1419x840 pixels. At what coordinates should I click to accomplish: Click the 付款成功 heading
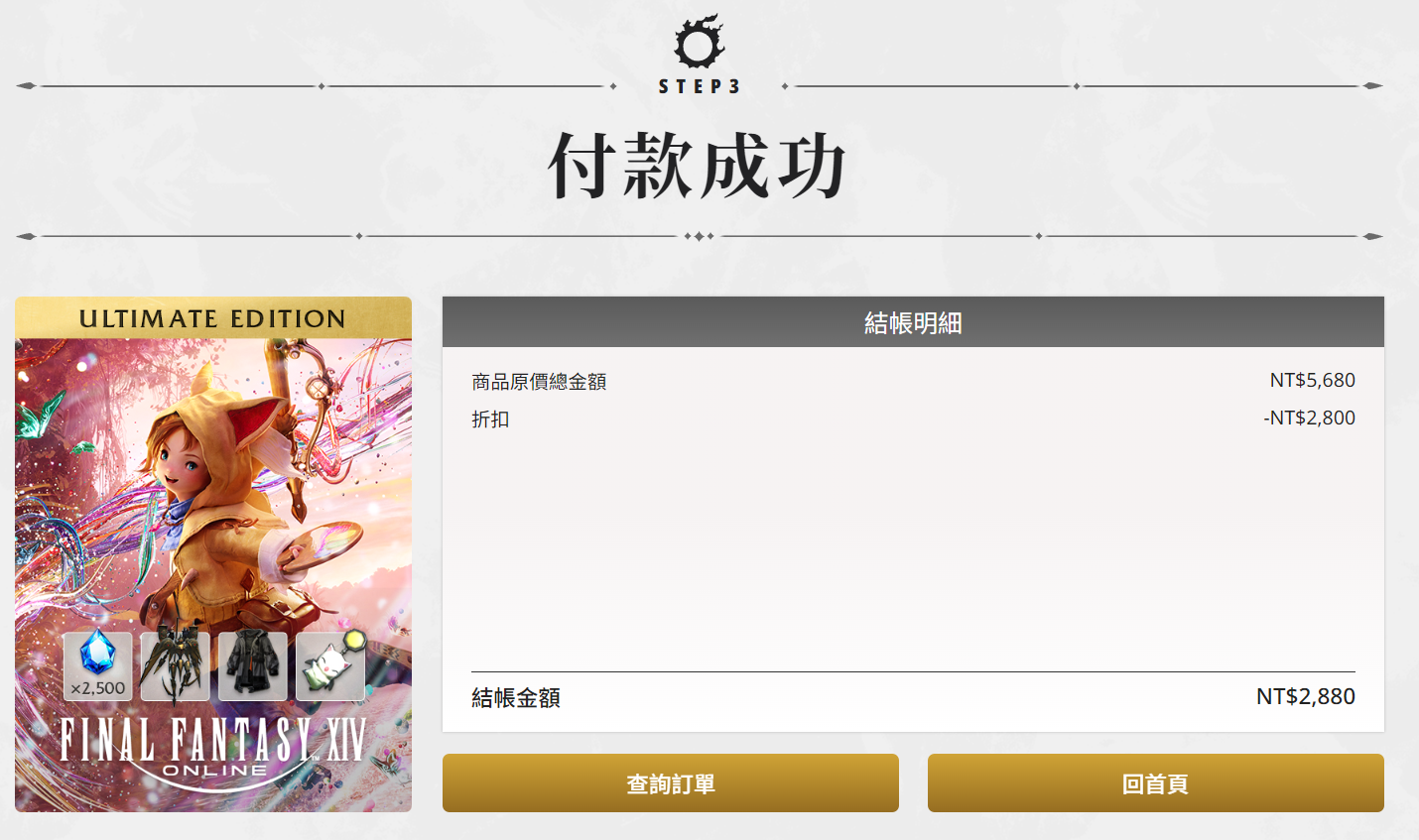click(698, 165)
